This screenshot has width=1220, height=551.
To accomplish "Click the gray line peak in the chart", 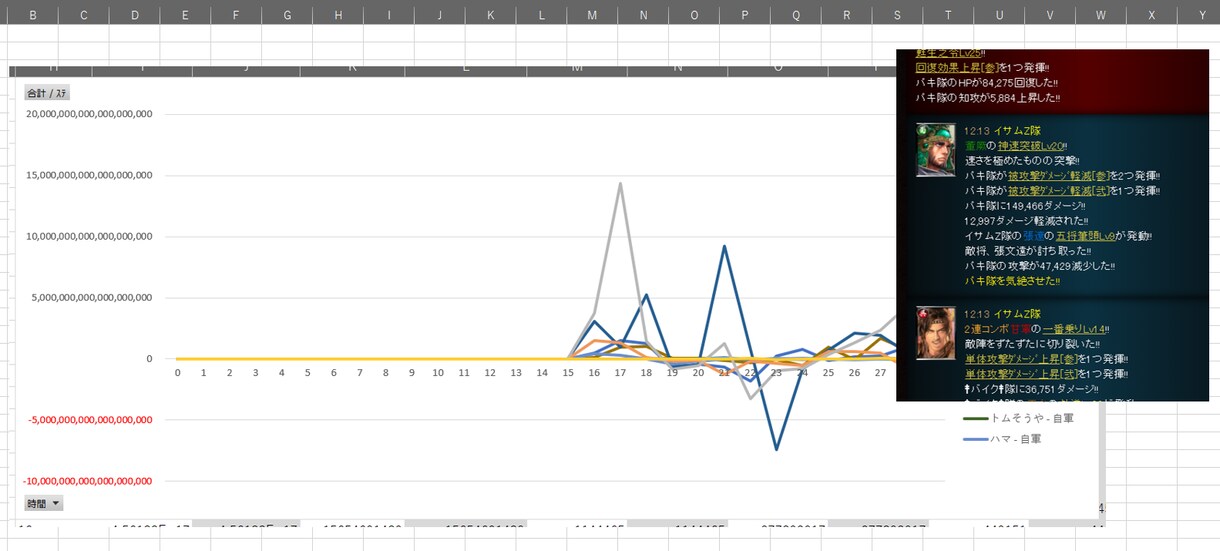I will click(x=620, y=184).
